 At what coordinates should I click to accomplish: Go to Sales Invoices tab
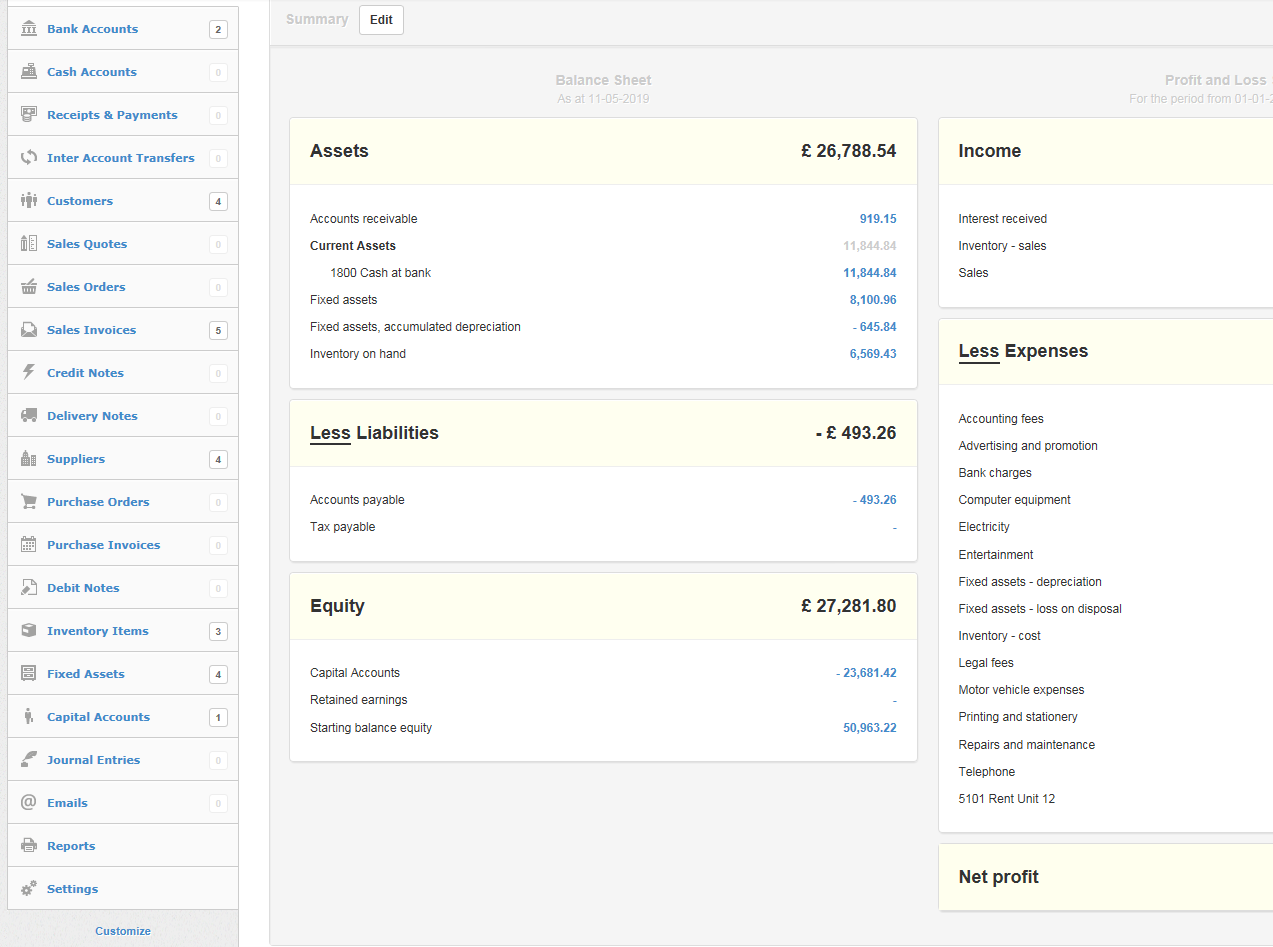click(x=123, y=330)
